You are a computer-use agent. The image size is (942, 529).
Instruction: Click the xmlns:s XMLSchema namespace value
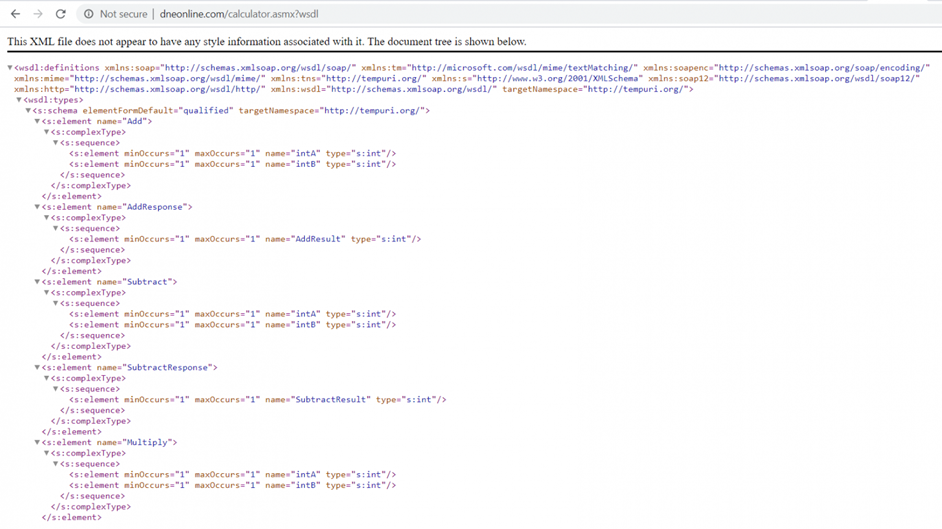pyautogui.click(x=559, y=79)
